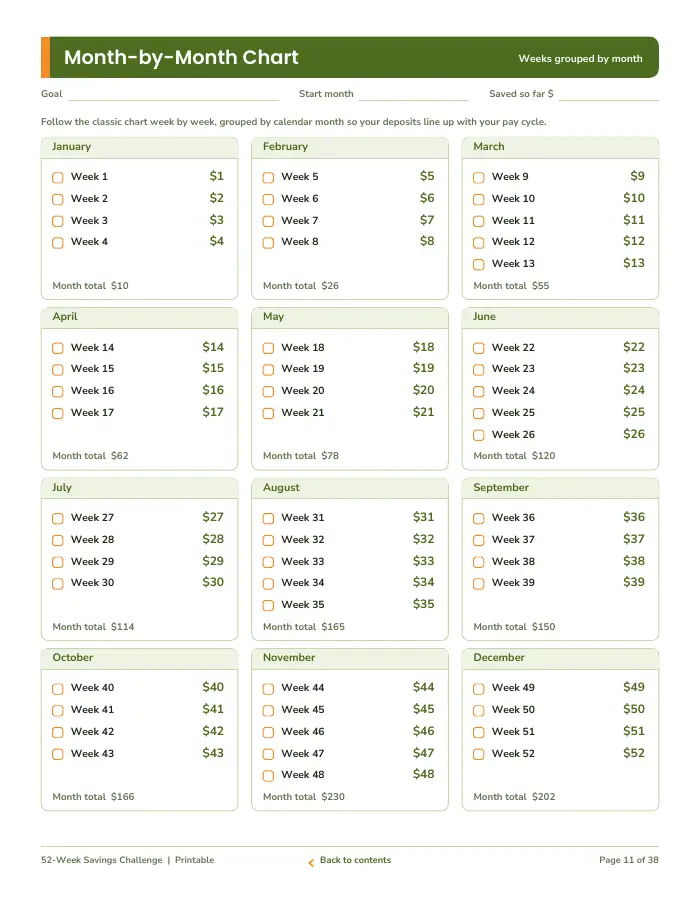Select the January month header
Screen dimensions: 700x906
(x=139, y=147)
